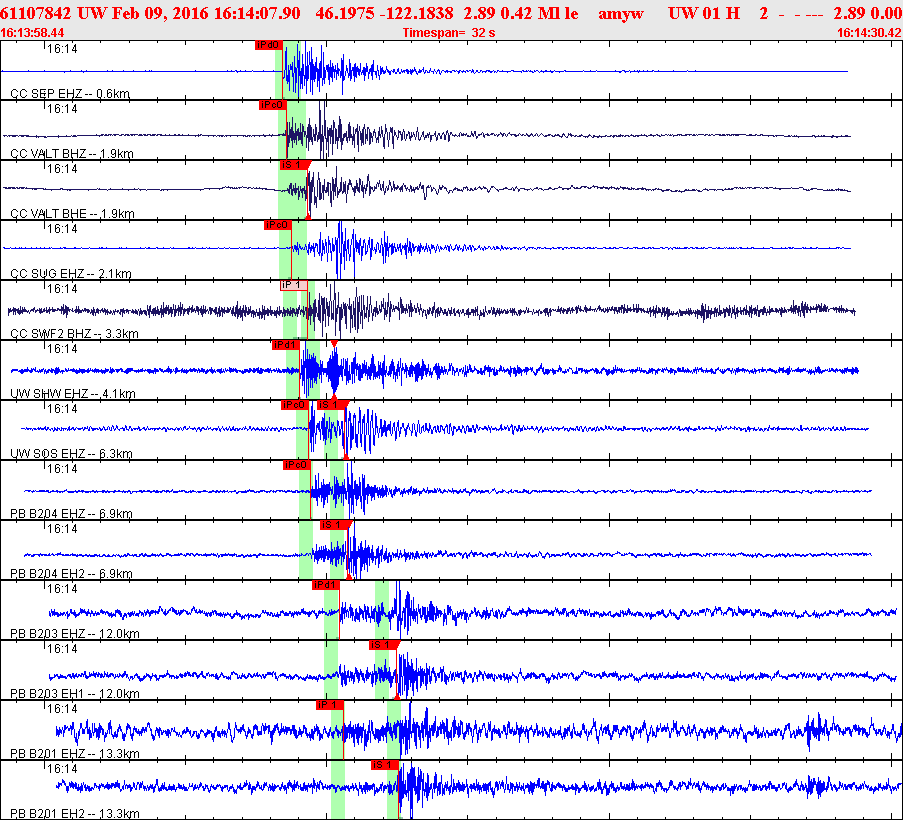Screen dimensions: 903x820
Task: Click the CC SUG EHZ -- 2.1km label
Action: pos(71,274)
